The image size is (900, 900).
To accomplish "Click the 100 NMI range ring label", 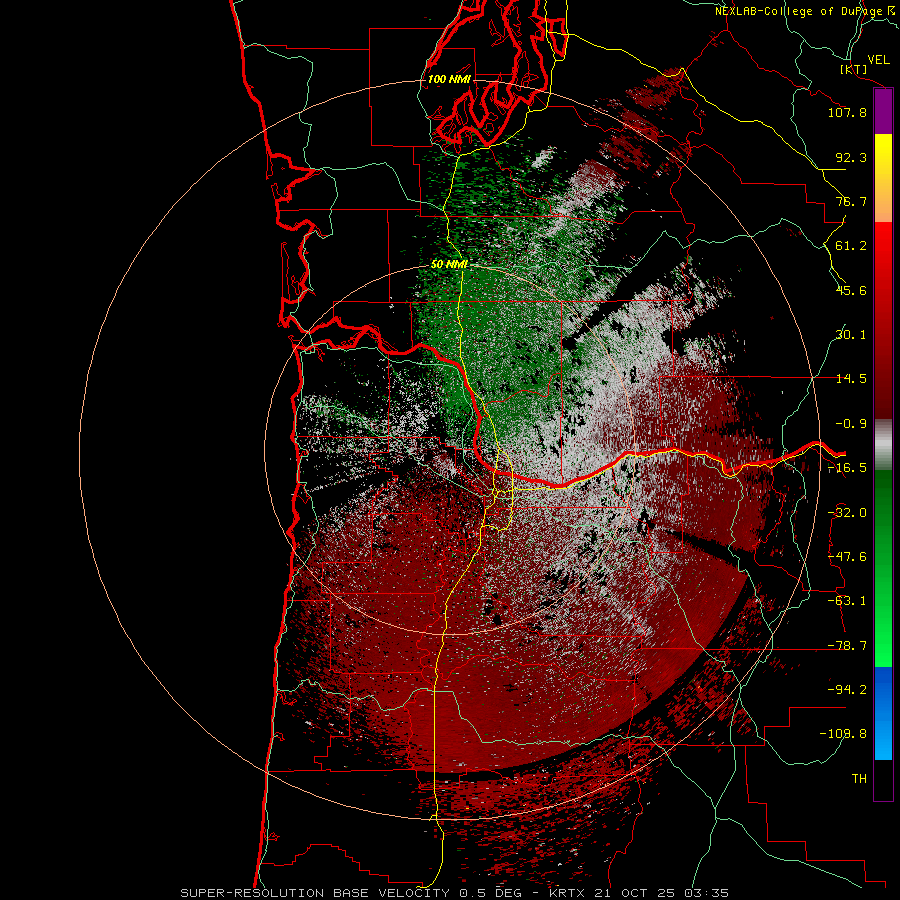I will point(449,79).
